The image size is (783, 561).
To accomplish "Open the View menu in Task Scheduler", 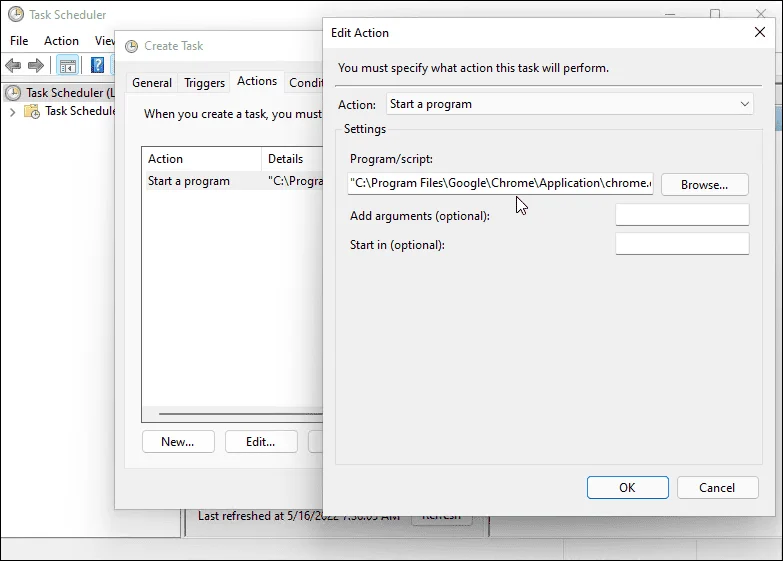I will [104, 40].
